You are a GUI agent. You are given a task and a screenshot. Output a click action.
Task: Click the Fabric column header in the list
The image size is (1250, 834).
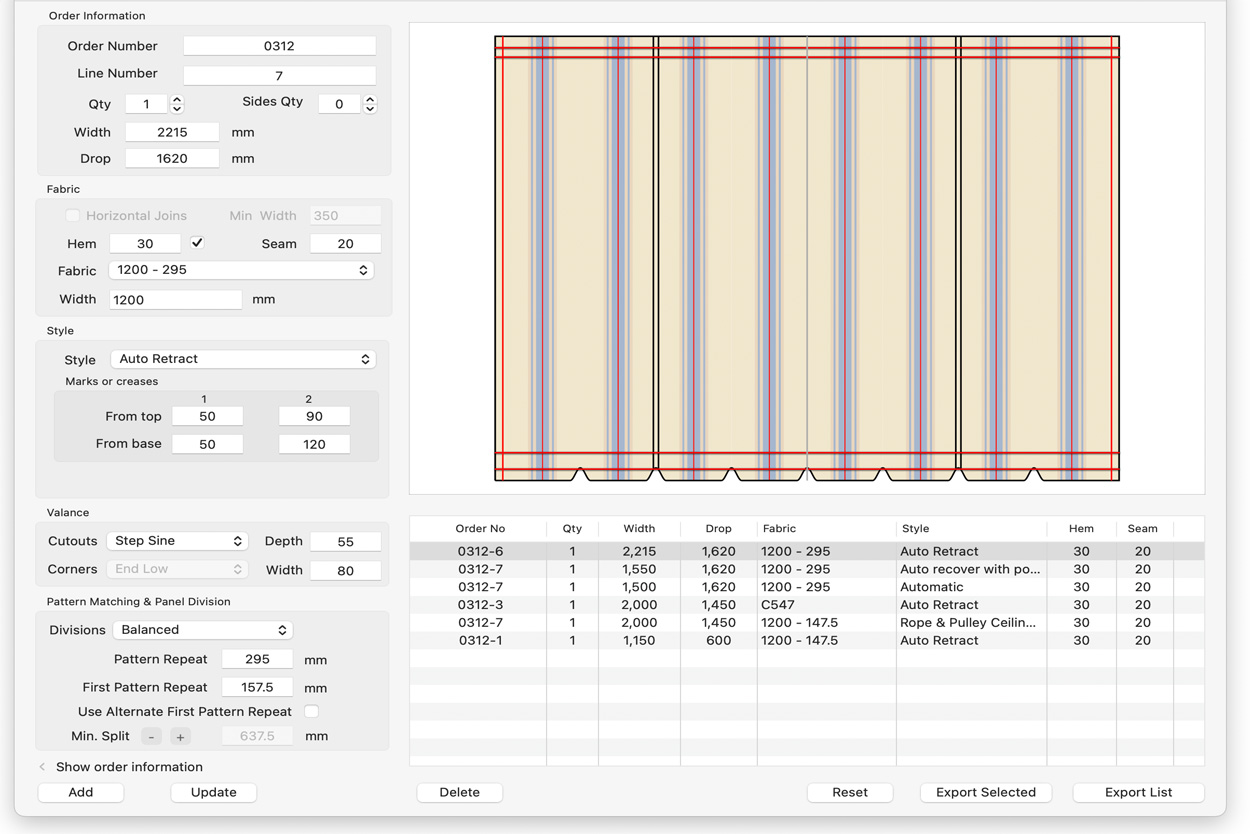779,528
